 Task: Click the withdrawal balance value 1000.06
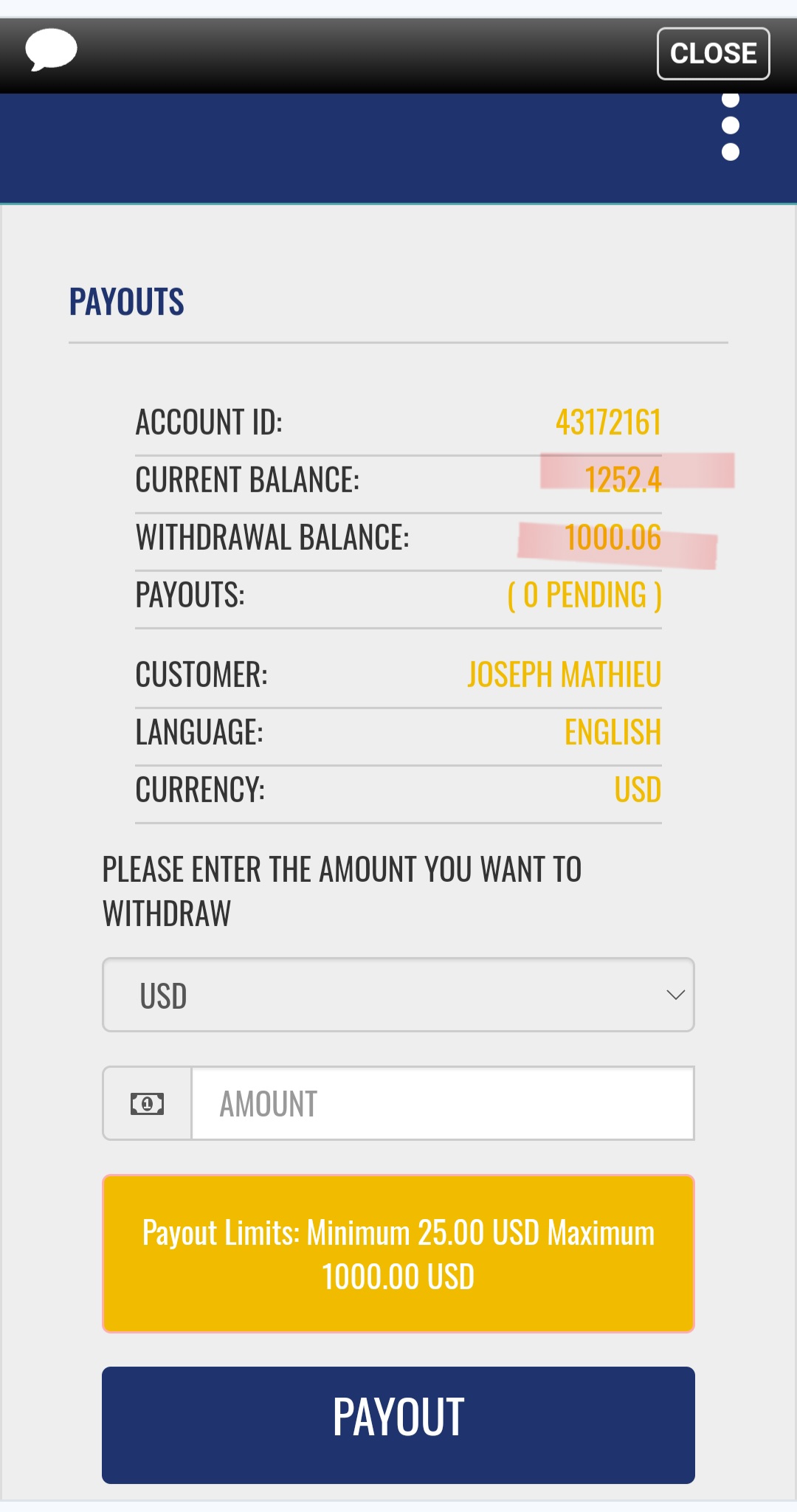coord(613,537)
